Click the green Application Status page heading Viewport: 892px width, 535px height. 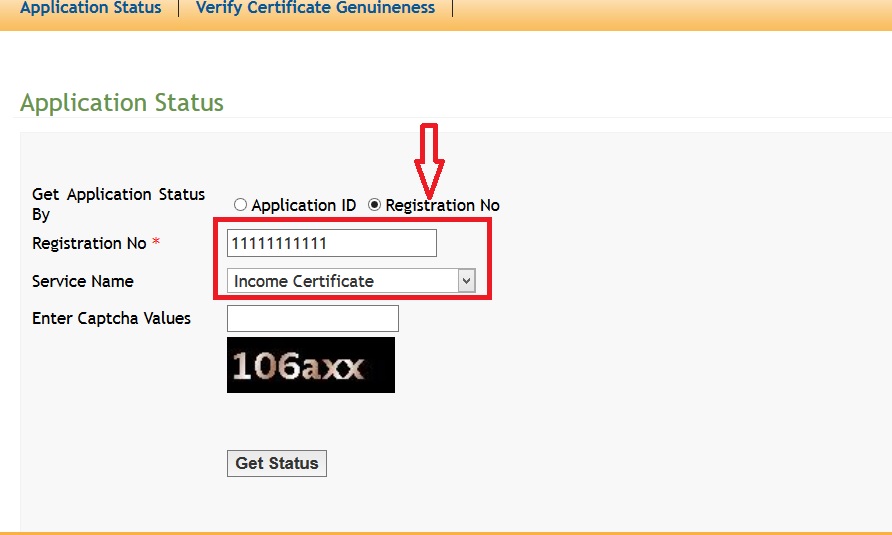[122, 103]
